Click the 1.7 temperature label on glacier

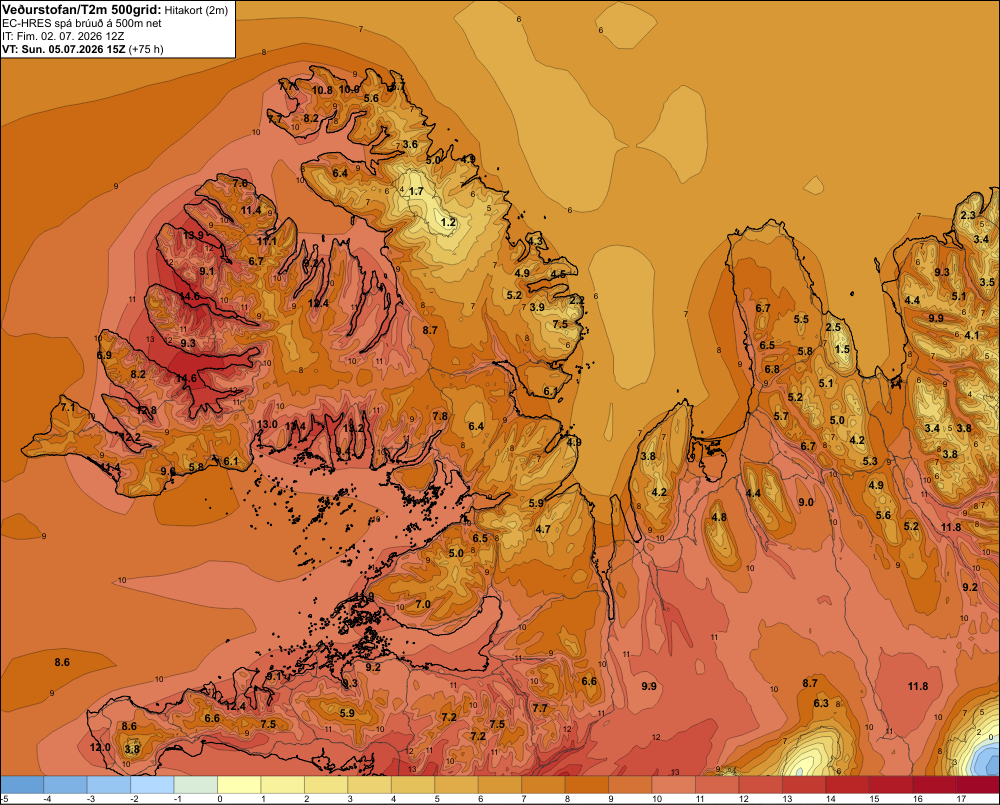(416, 191)
